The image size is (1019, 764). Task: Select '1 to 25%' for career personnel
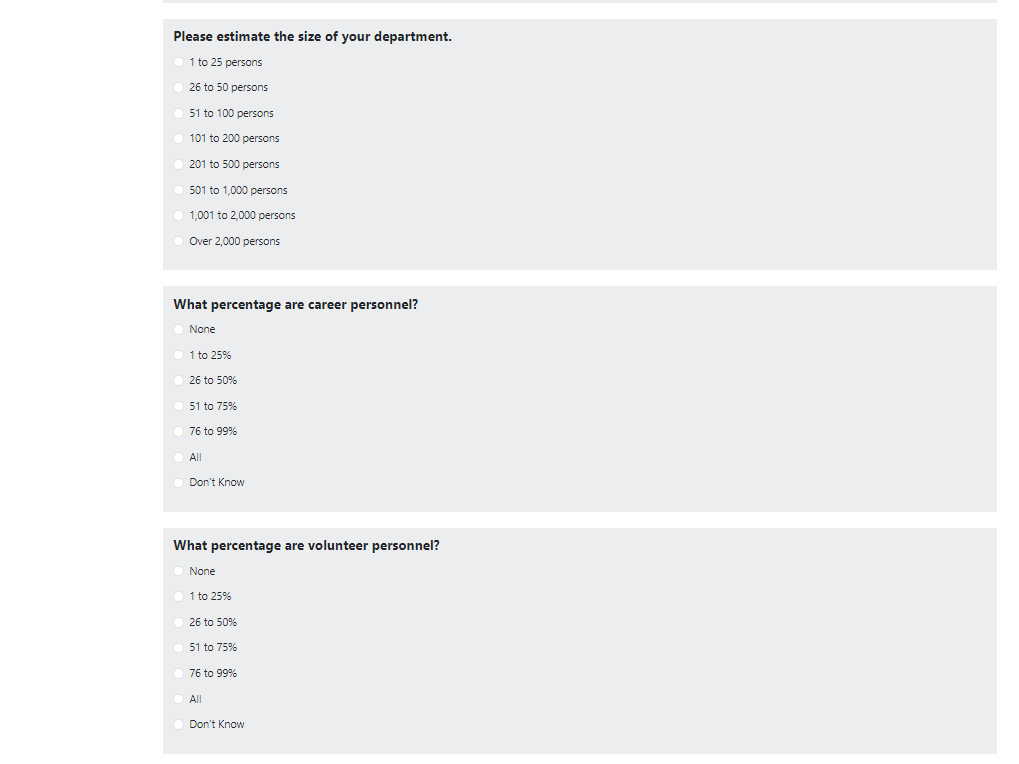click(x=179, y=355)
